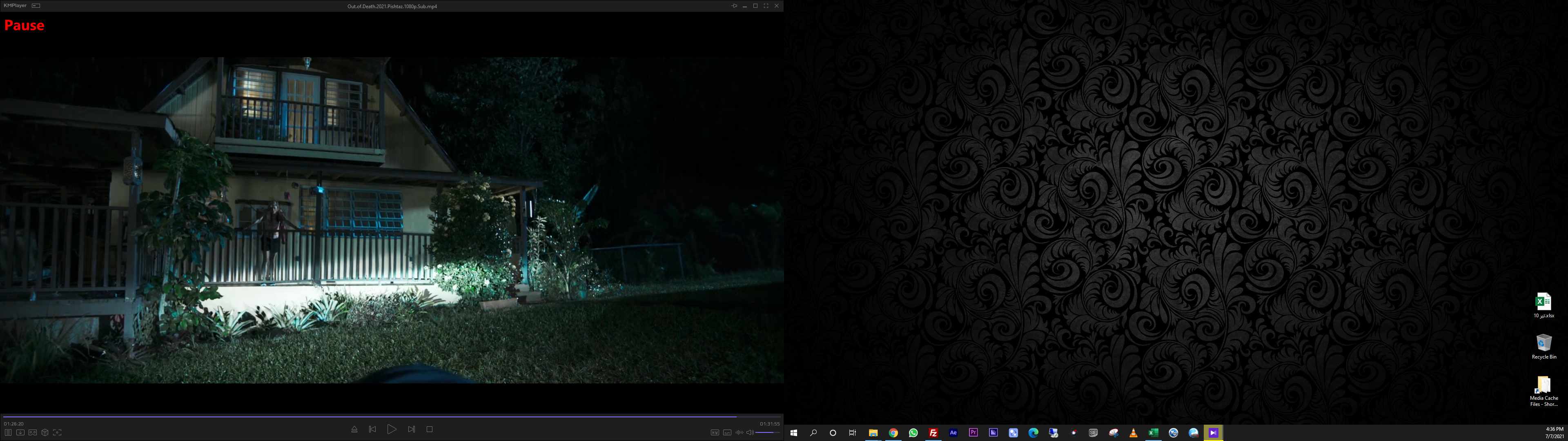The image size is (1568, 441).
Task: Open the audio equalizer waveform icon
Action: (x=739, y=432)
